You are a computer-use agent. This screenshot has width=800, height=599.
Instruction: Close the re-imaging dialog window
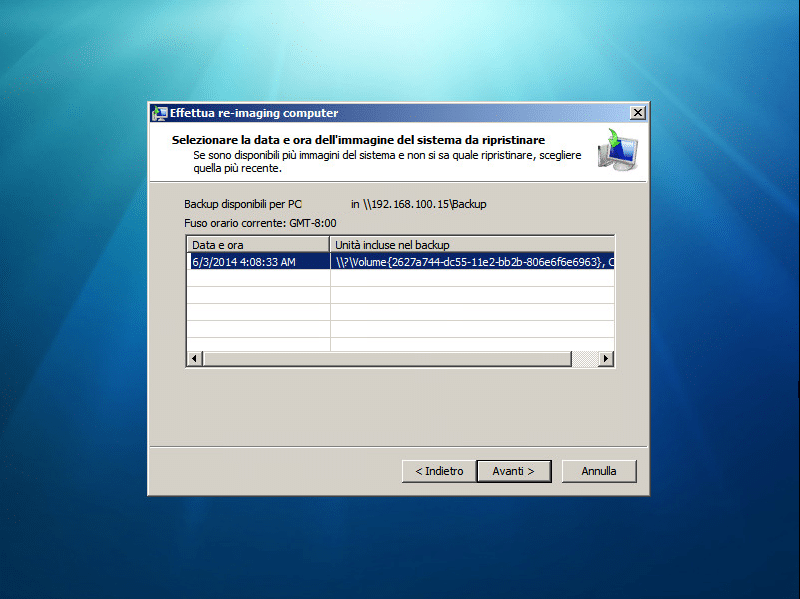click(x=638, y=113)
